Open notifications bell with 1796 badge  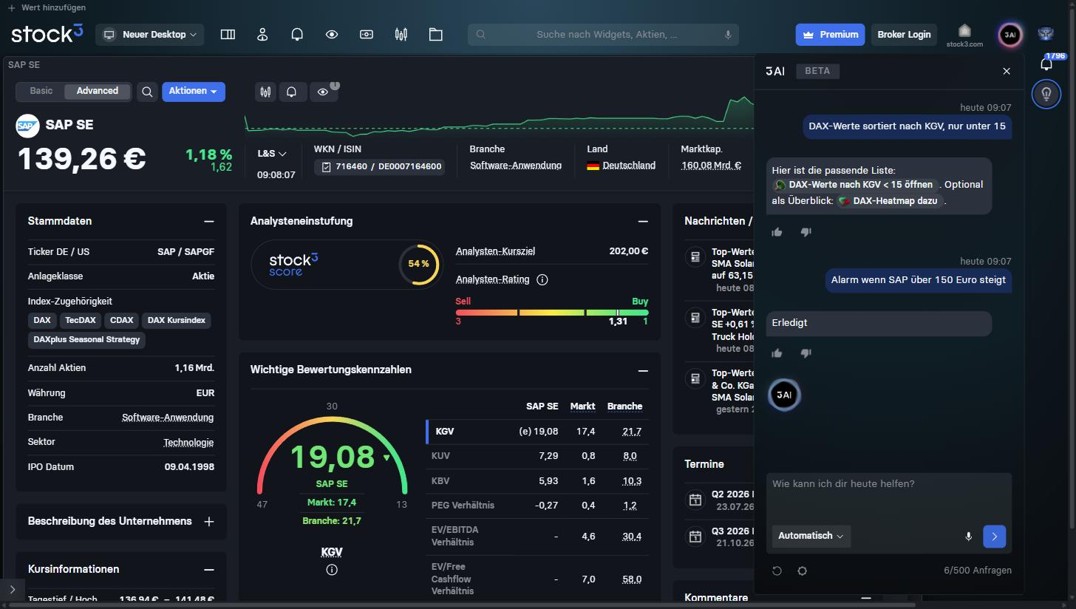(x=1046, y=63)
